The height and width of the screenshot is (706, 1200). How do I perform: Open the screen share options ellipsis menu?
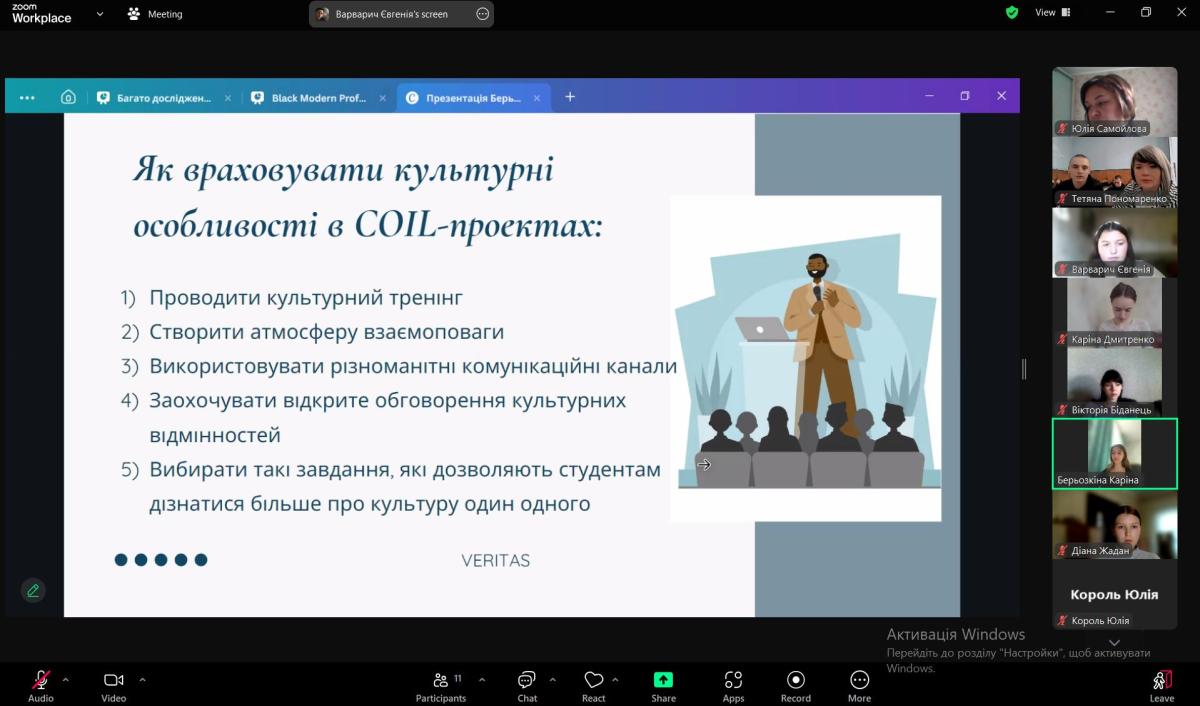(483, 14)
